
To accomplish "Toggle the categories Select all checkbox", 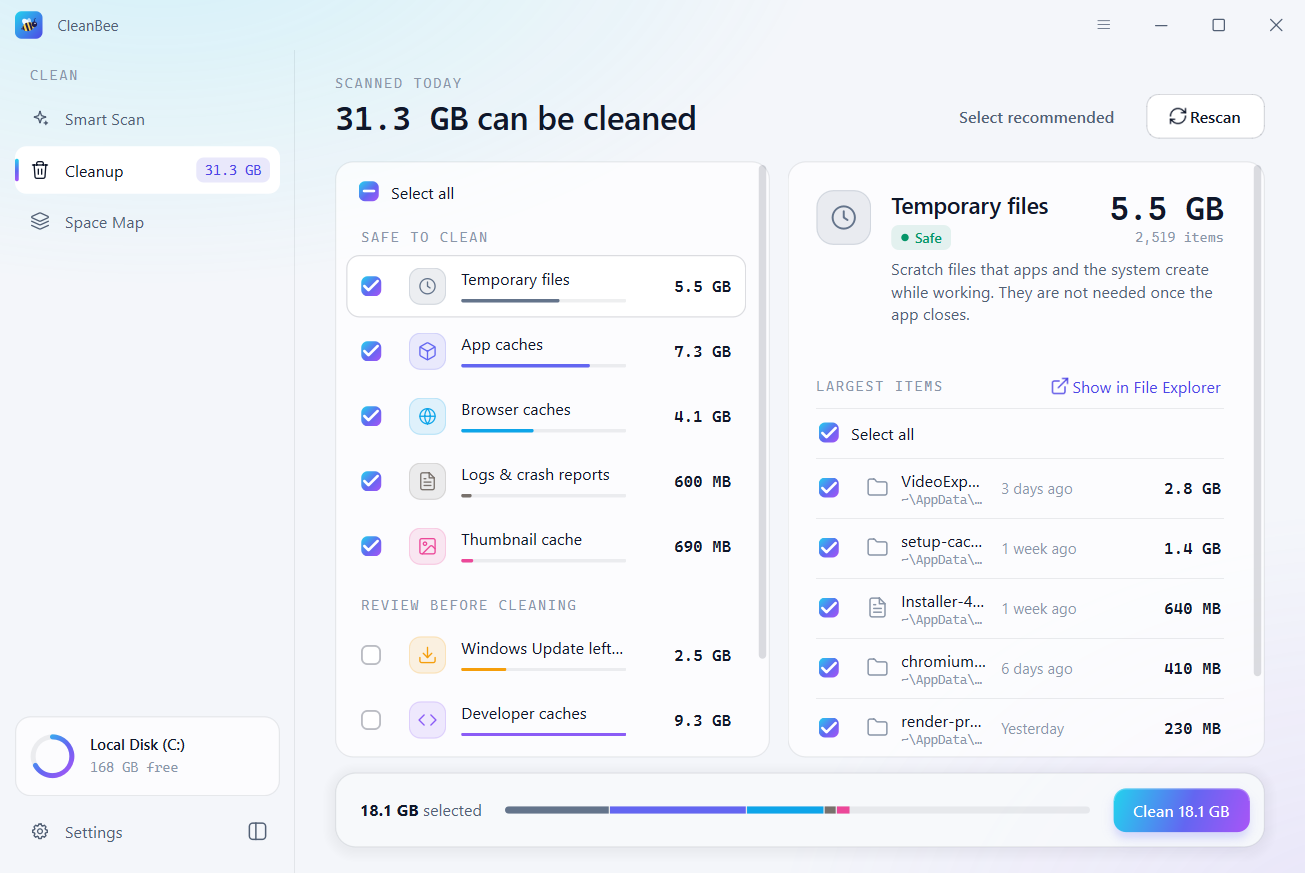I will [x=369, y=192].
